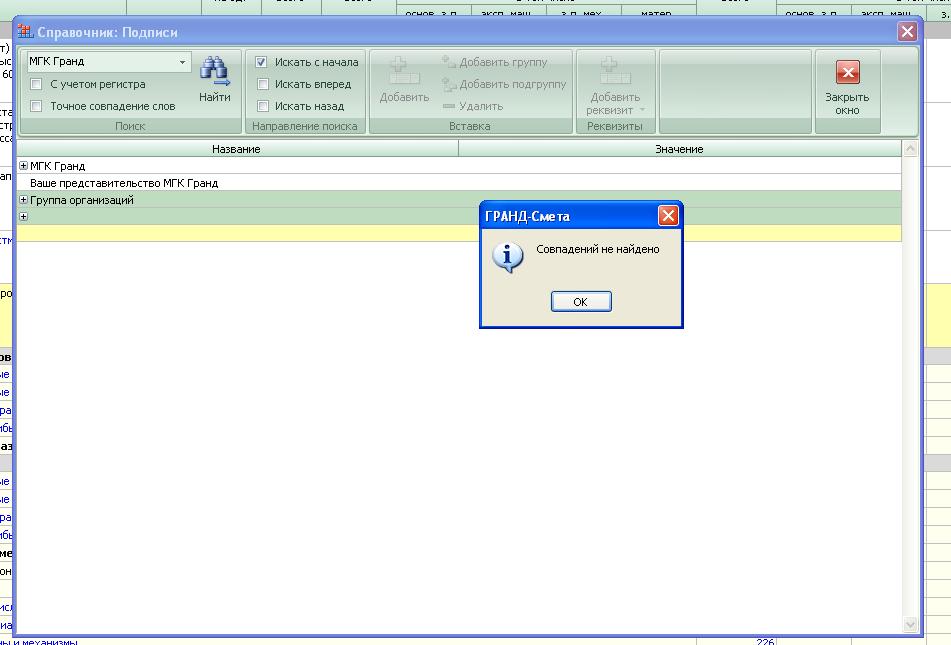This screenshot has height=645, width=951.
Task: Click the Добавить подгруппу toolbar item
Action: point(504,84)
